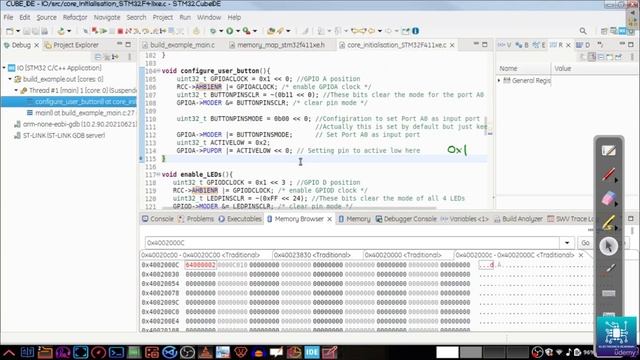Image resolution: width=640 pixels, height=360 pixels.
Task: Close the 0x4002000c Traditional memory rendering tab
Action: pyautogui.click(x=581, y=255)
